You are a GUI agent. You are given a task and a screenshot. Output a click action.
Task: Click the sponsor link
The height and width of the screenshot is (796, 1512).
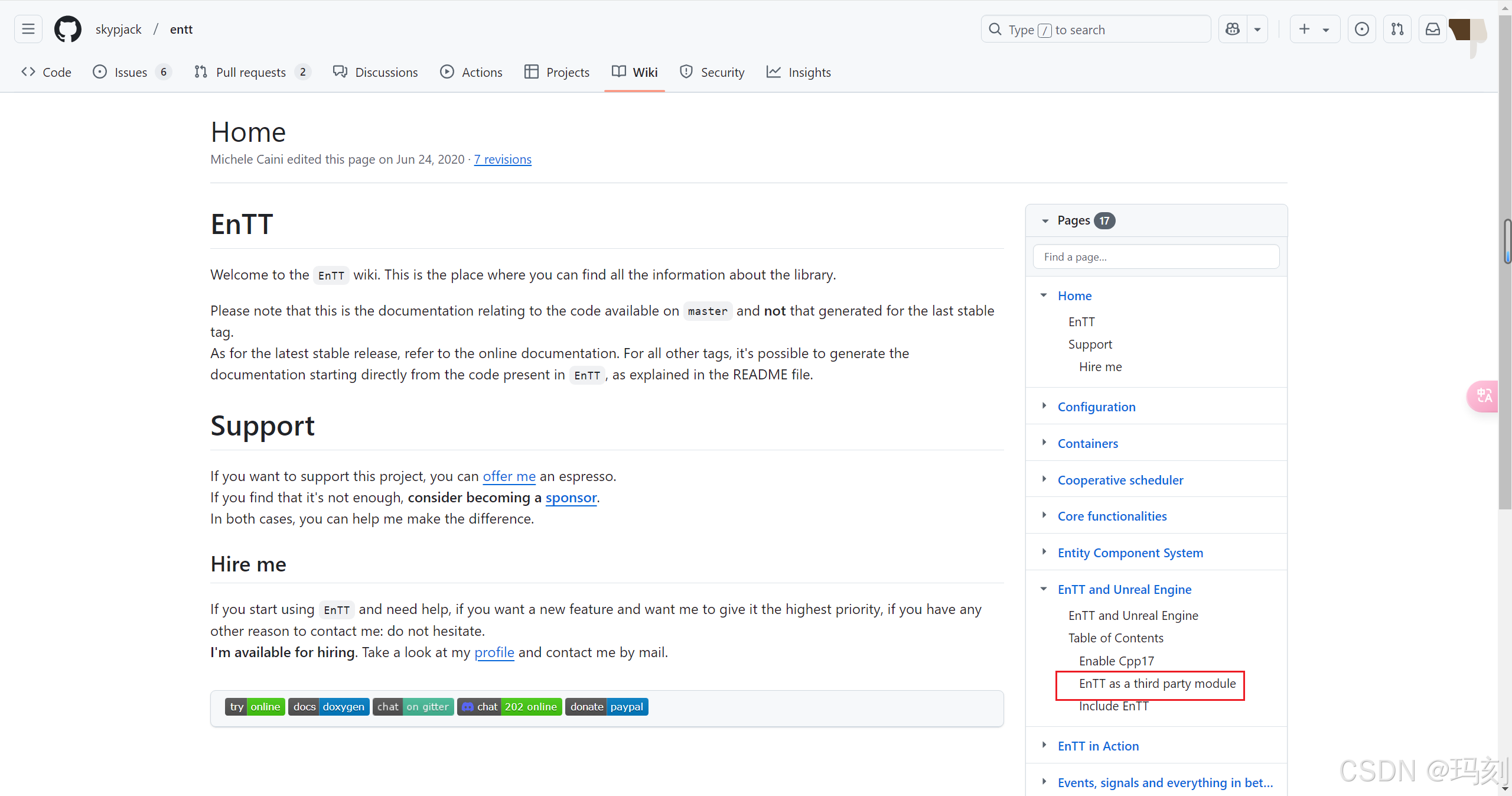571,498
